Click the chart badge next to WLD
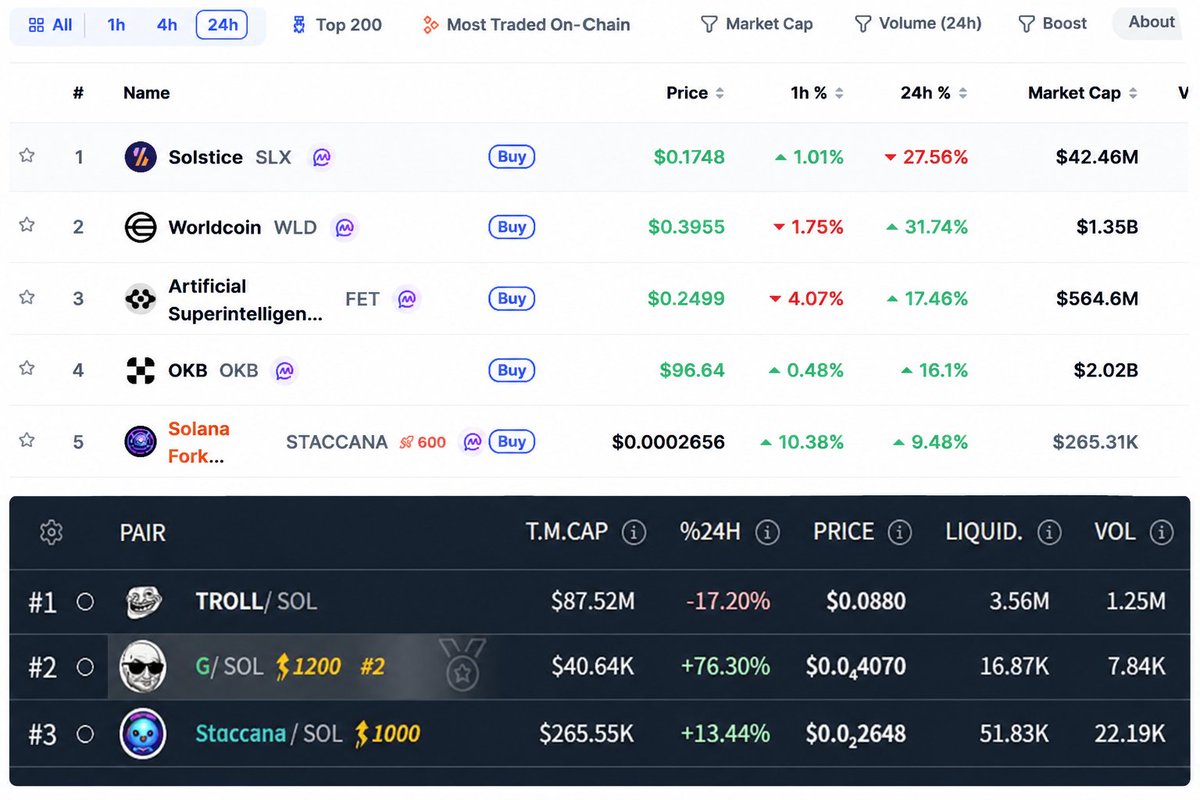1200x800 pixels. (x=345, y=227)
